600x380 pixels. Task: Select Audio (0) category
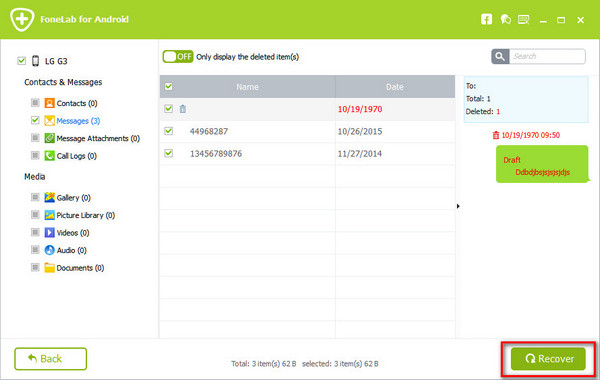pos(72,251)
